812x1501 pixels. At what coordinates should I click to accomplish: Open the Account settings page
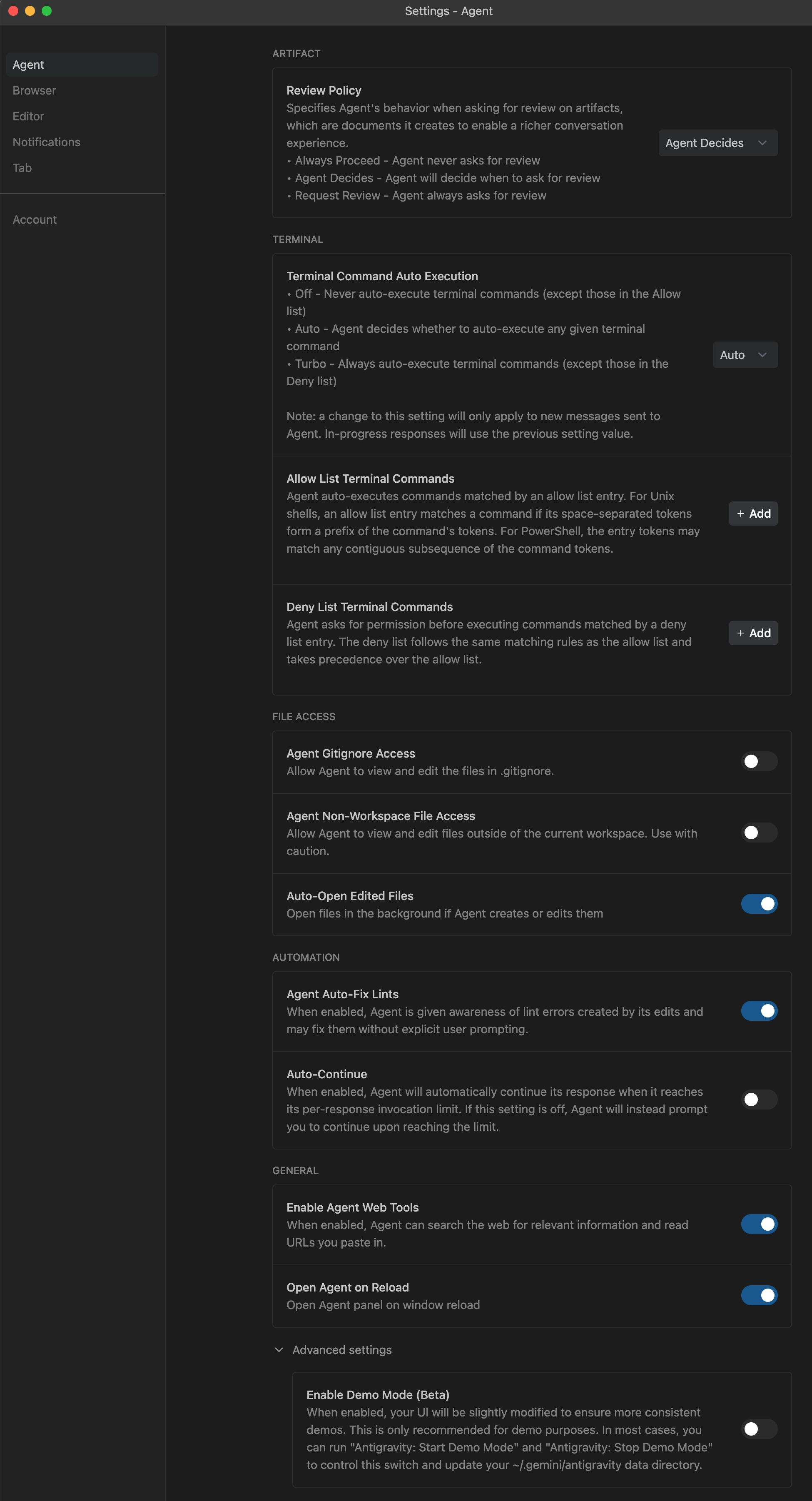35,219
